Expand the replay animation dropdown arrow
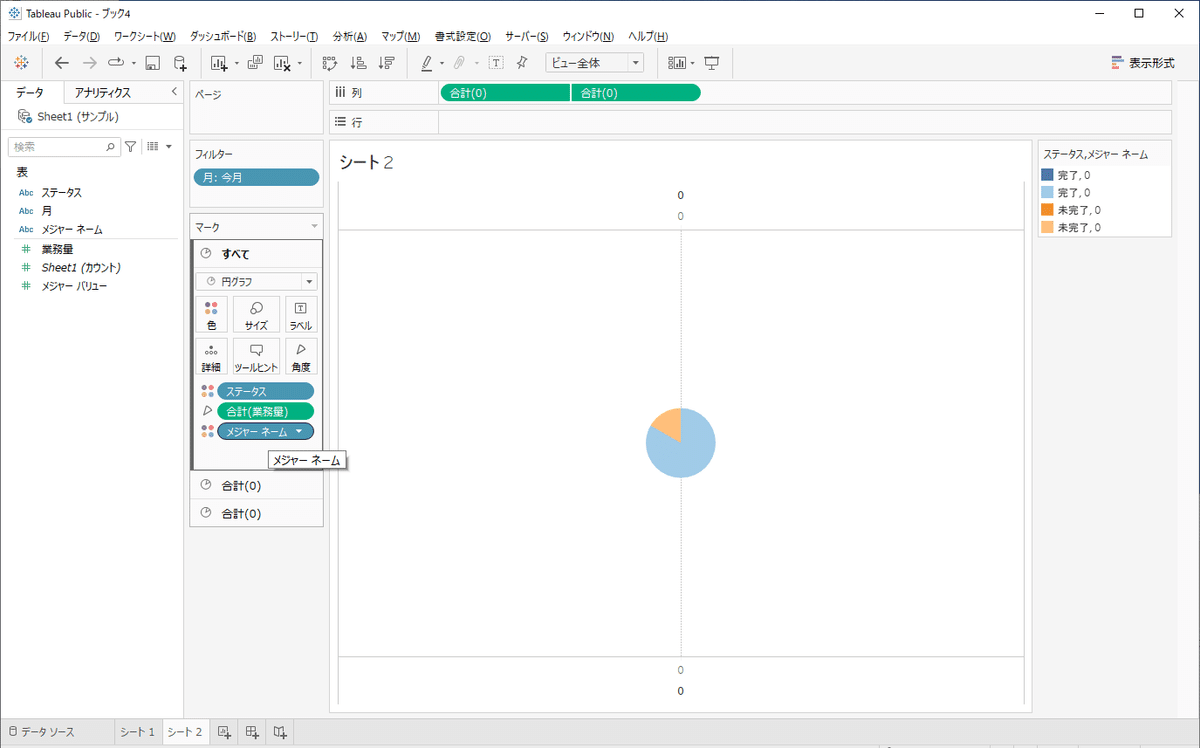Screen dimensions: 1200x748 (x=134, y=63)
